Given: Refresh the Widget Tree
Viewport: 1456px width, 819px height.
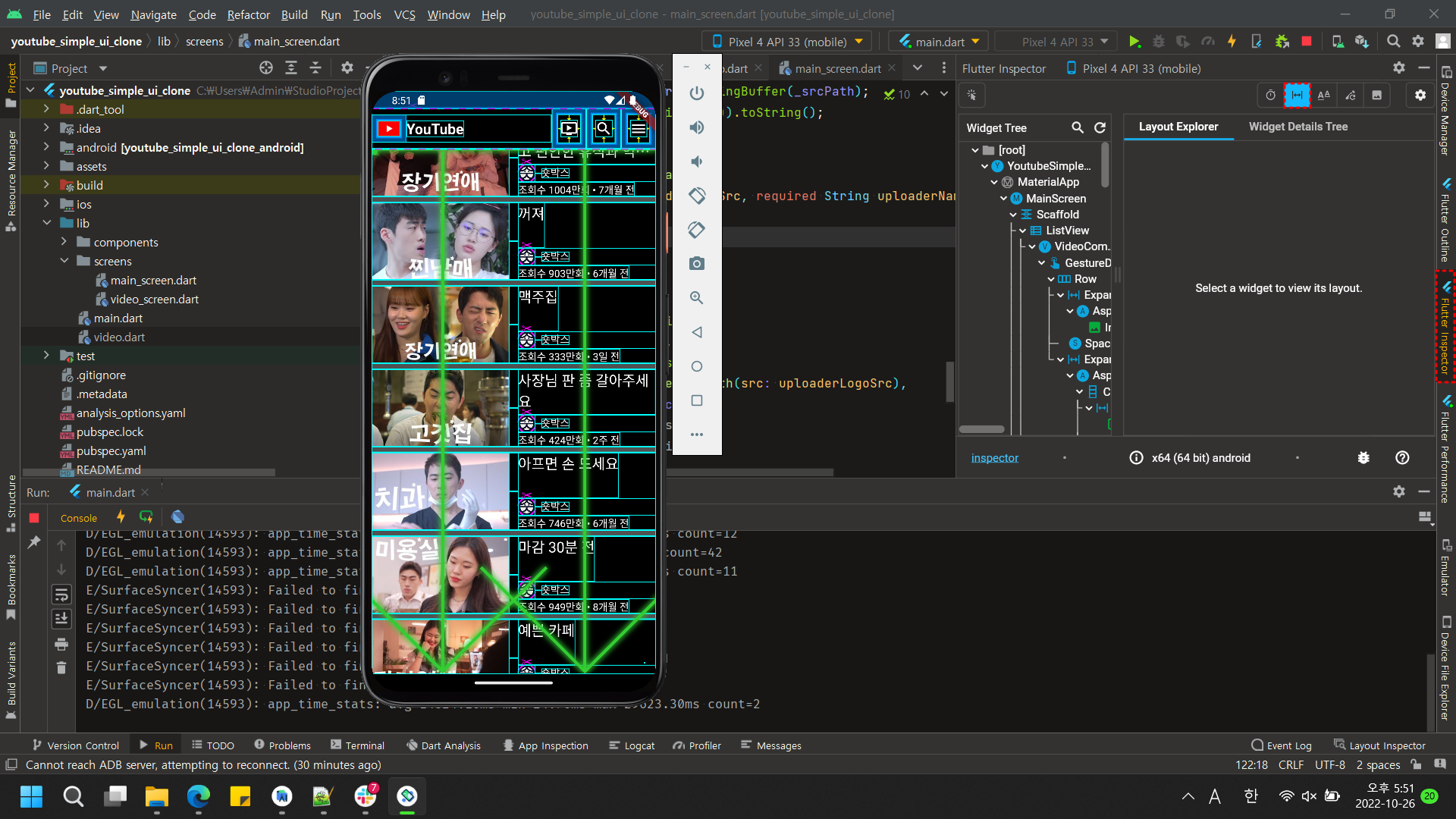Looking at the screenshot, I should tap(1100, 127).
